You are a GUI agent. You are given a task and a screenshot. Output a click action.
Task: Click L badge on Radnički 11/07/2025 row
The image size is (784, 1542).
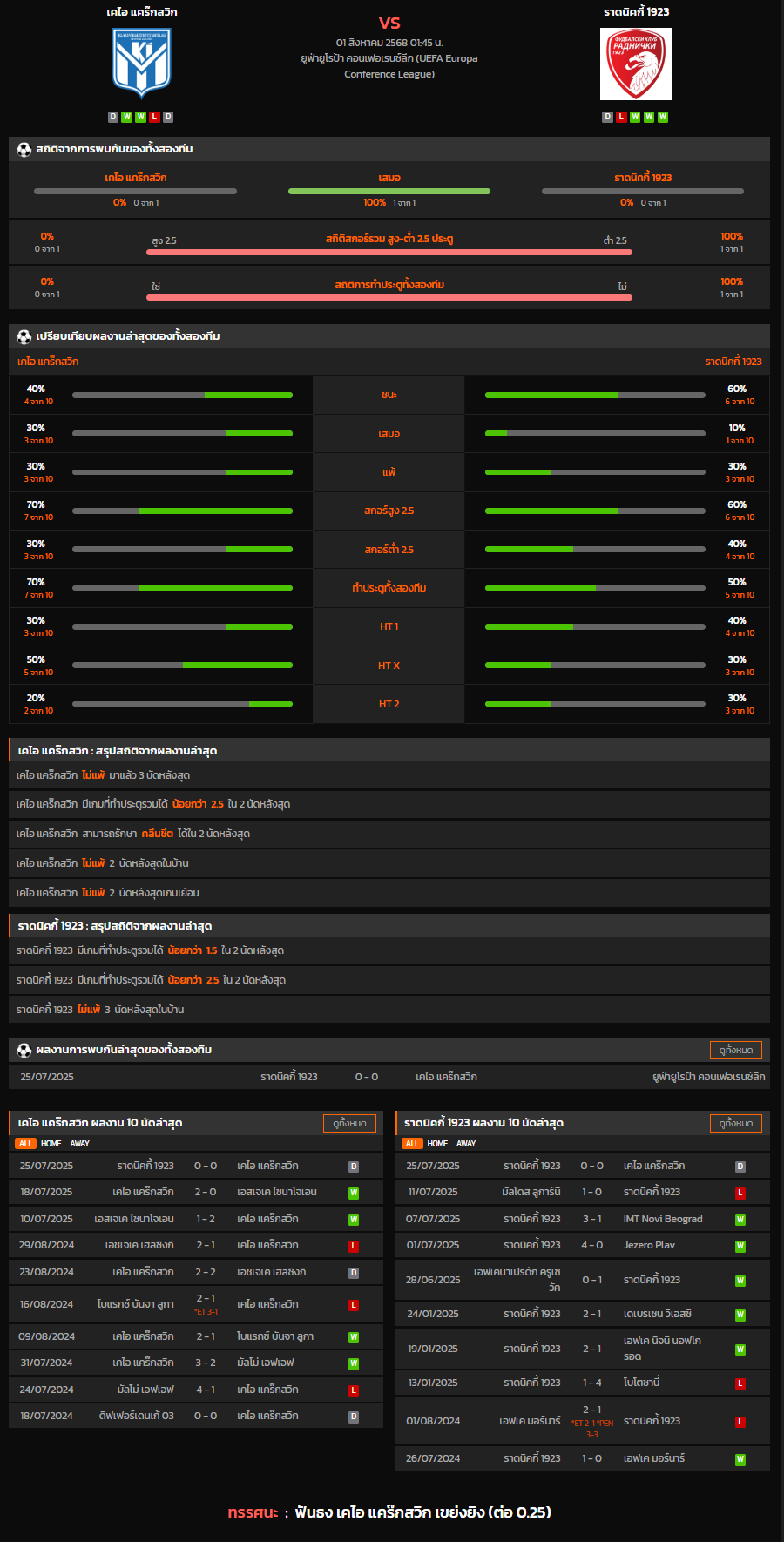pyautogui.click(x=740, y=1193)
